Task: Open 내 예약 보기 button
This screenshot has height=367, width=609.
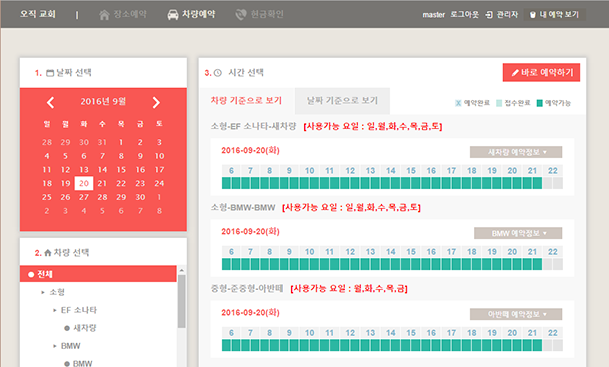Action: point(555,14)
